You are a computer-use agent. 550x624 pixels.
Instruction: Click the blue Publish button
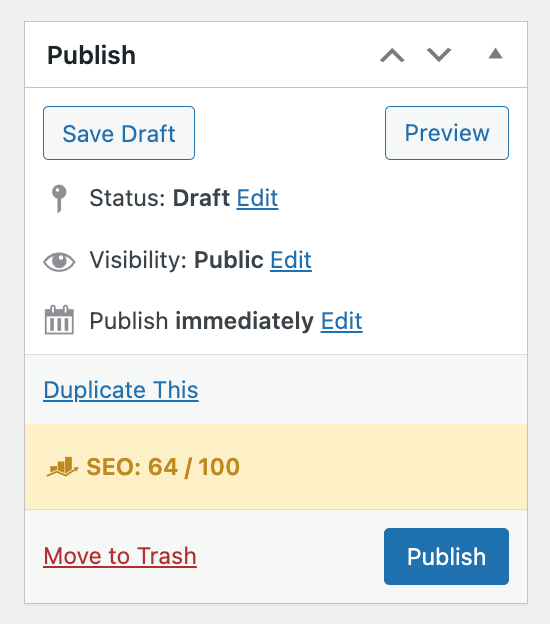click(447, 556)
